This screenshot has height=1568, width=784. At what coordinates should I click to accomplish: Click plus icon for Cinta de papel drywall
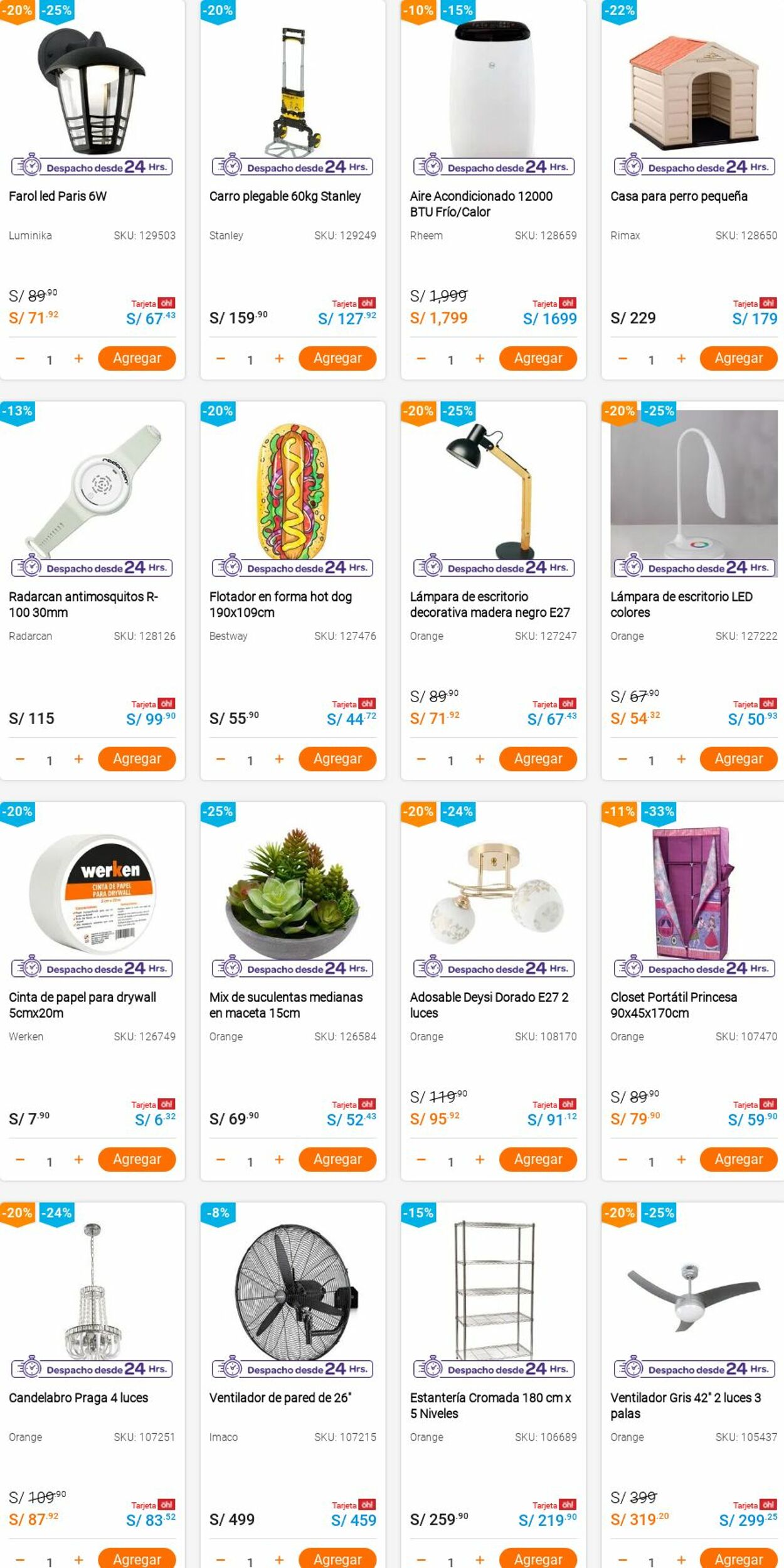[78, 1159]
